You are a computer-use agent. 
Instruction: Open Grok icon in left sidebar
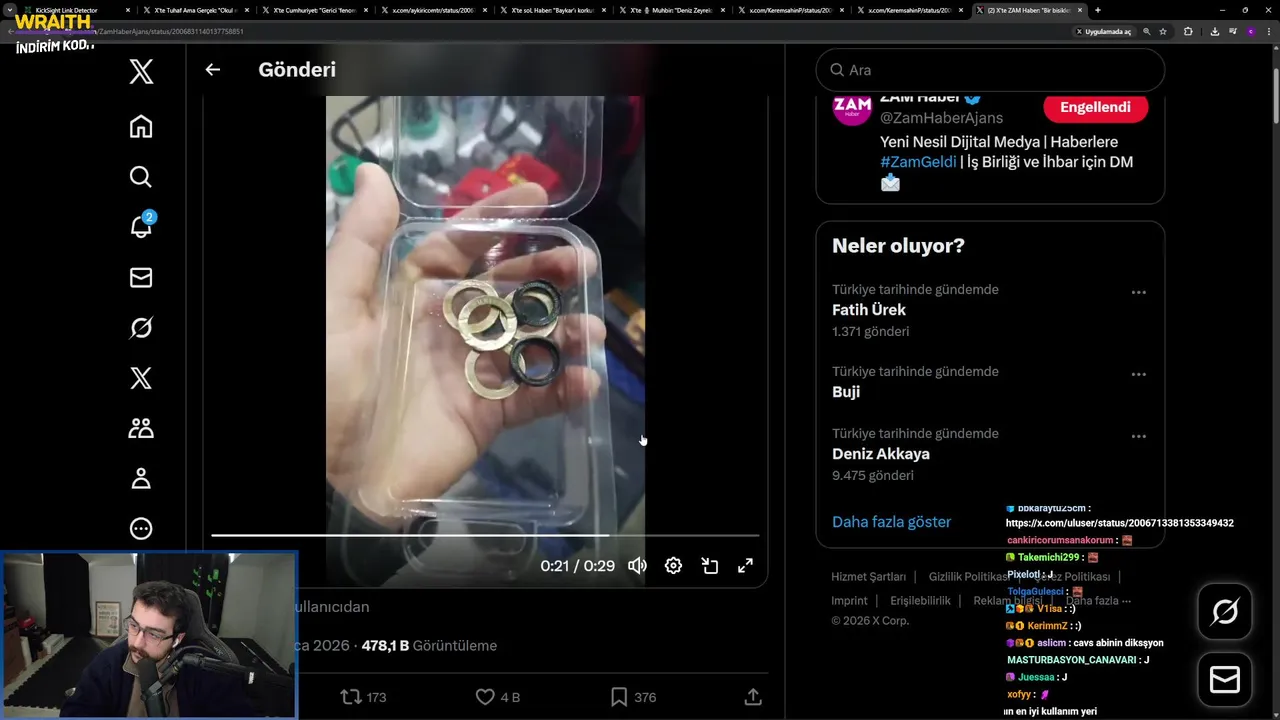pyautogui.click(x=141, y=328)
